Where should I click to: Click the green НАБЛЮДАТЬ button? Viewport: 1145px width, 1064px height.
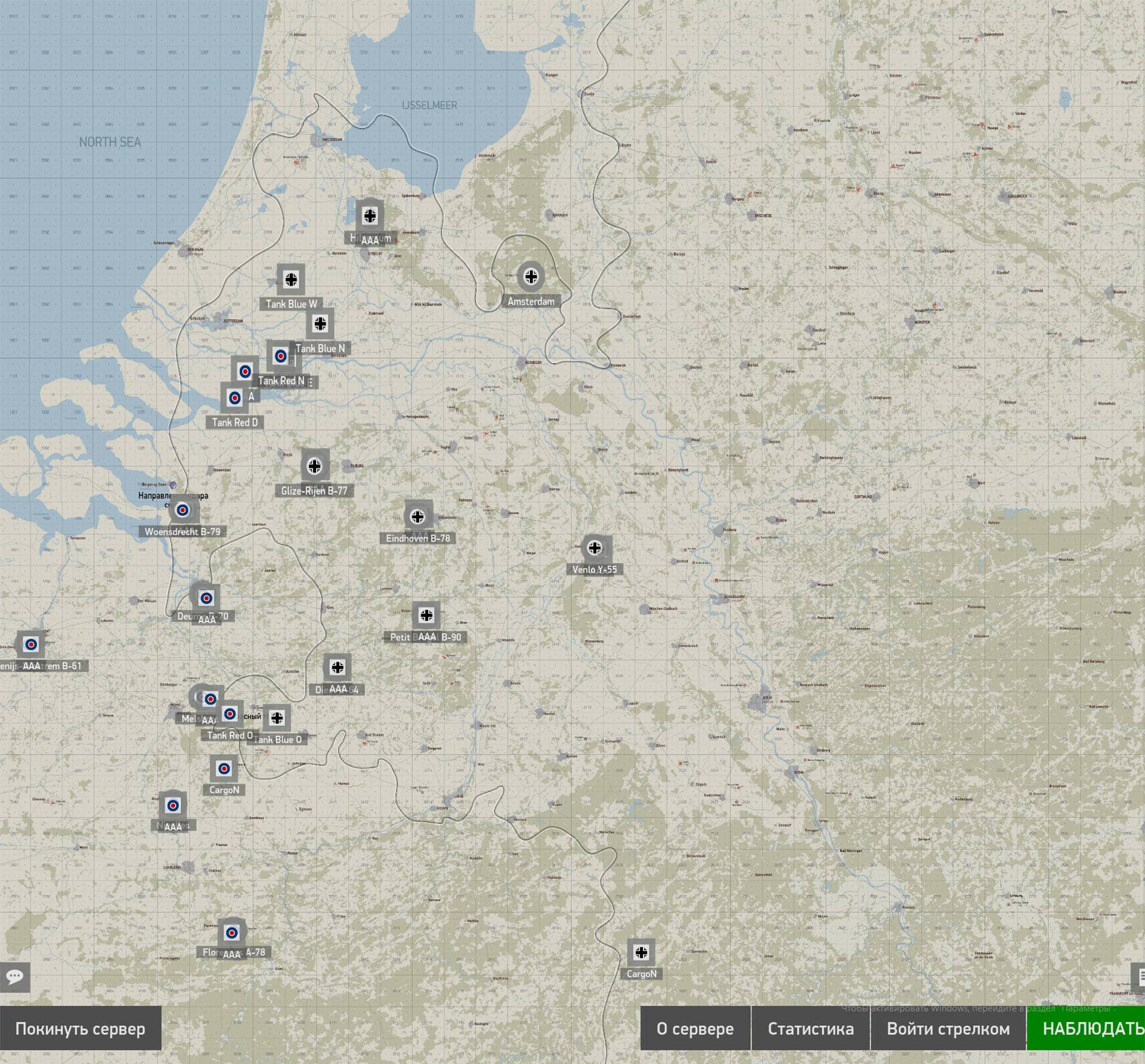[x=1086, y=1029]
